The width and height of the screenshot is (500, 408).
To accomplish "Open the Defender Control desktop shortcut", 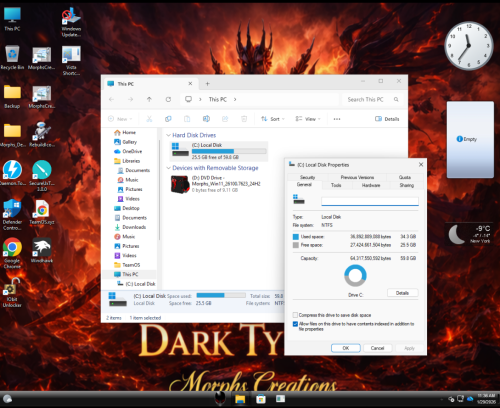I will pos(12,215).
